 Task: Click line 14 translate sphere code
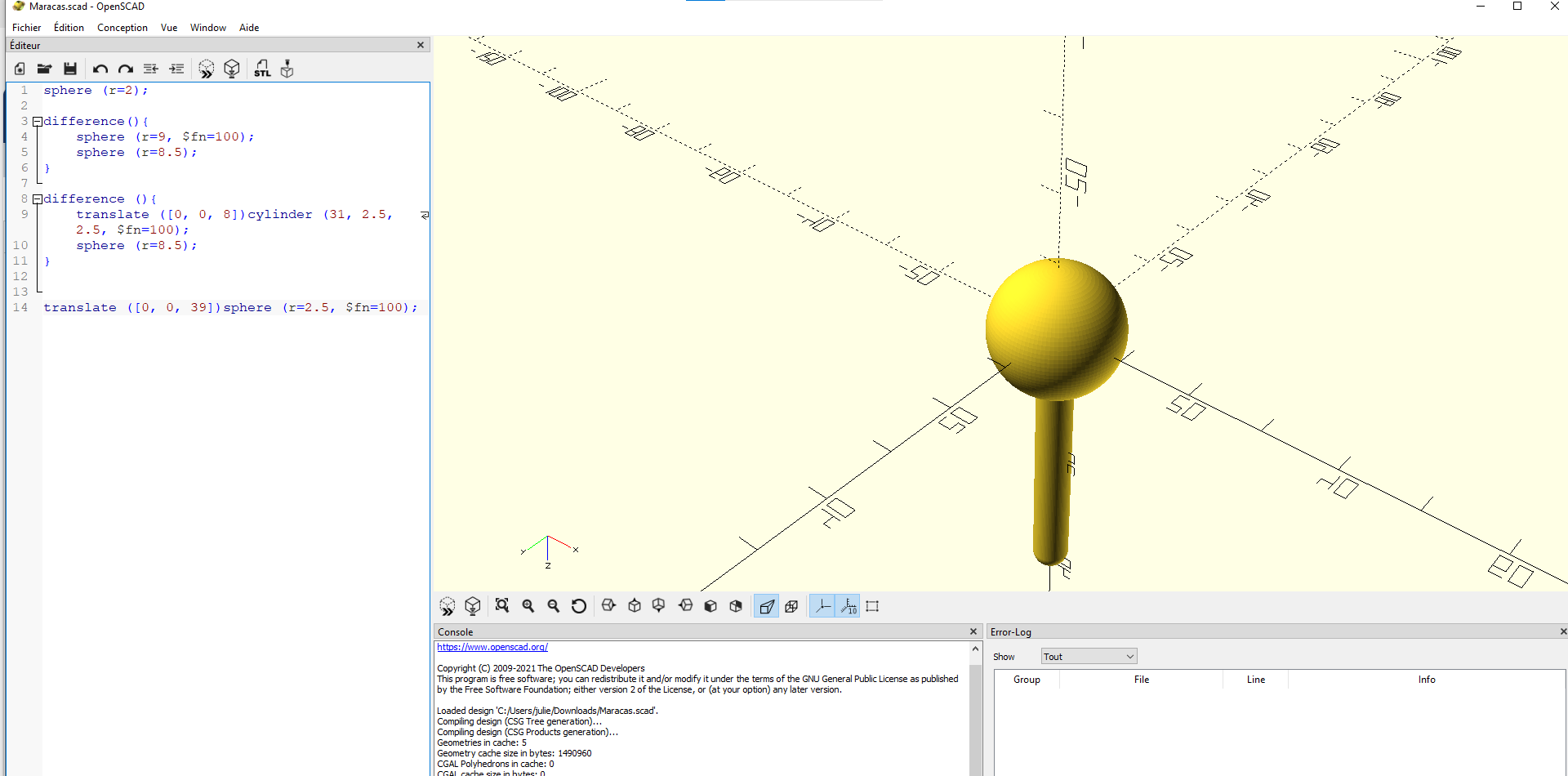pos(230,308)
